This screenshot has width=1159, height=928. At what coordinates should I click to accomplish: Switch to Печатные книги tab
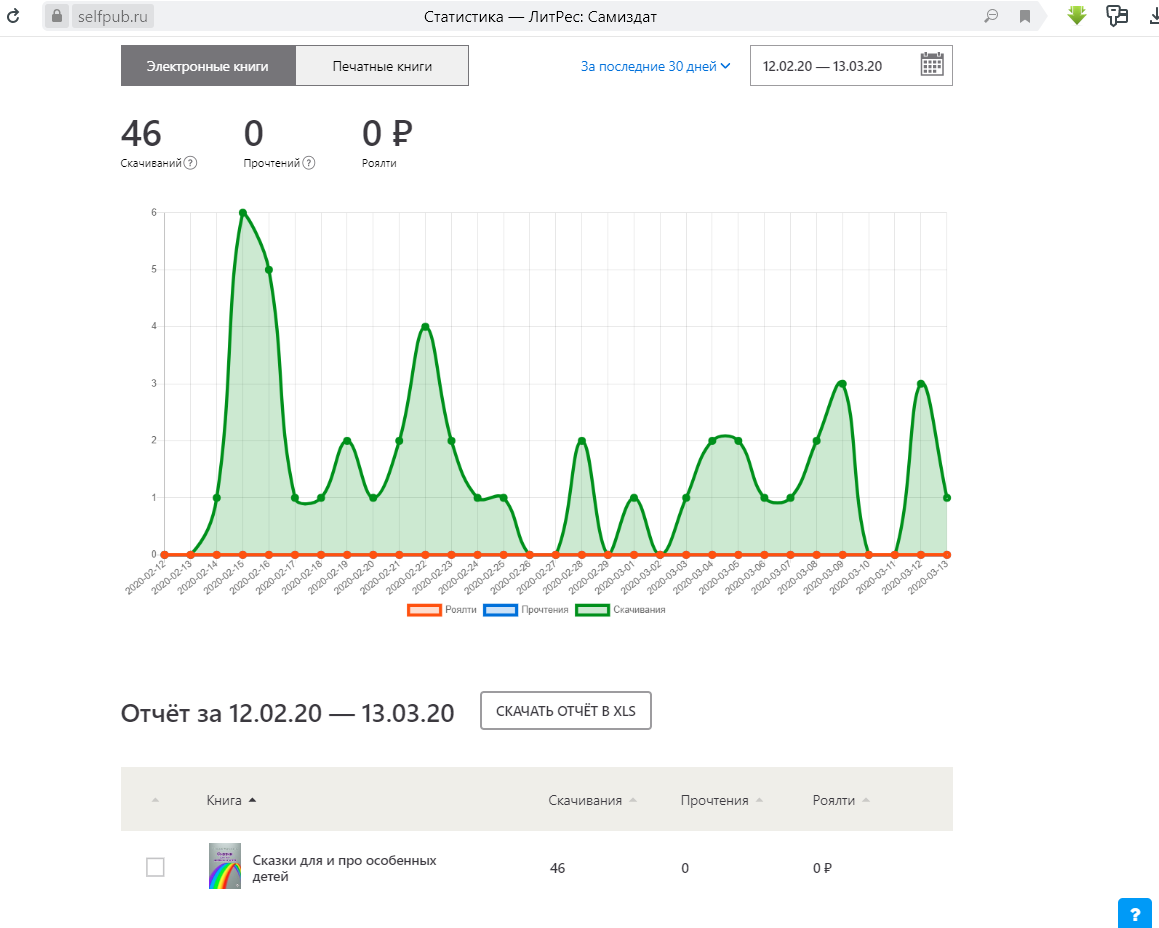click(x=382, y=66)
